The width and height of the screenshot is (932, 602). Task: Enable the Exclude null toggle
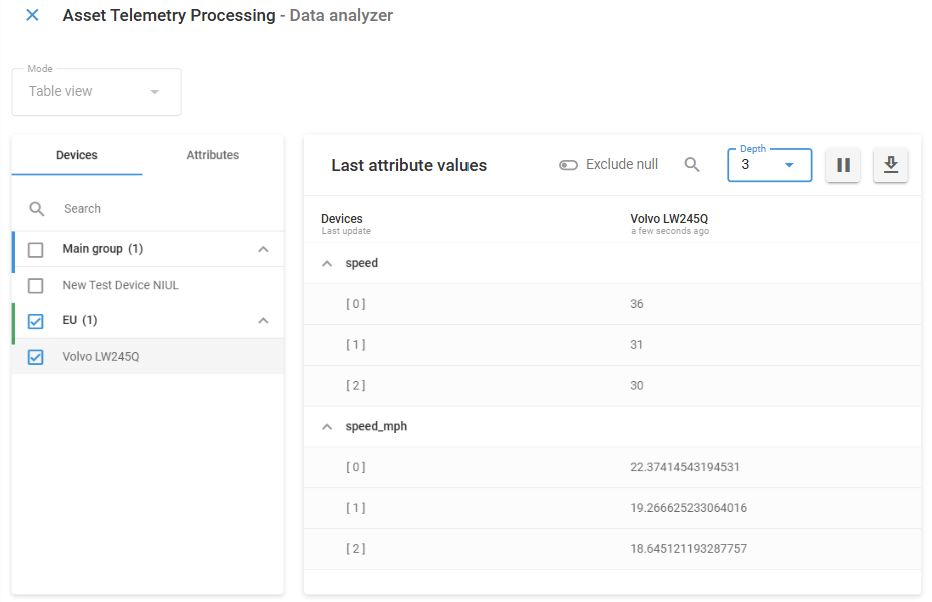coord(568,164)
